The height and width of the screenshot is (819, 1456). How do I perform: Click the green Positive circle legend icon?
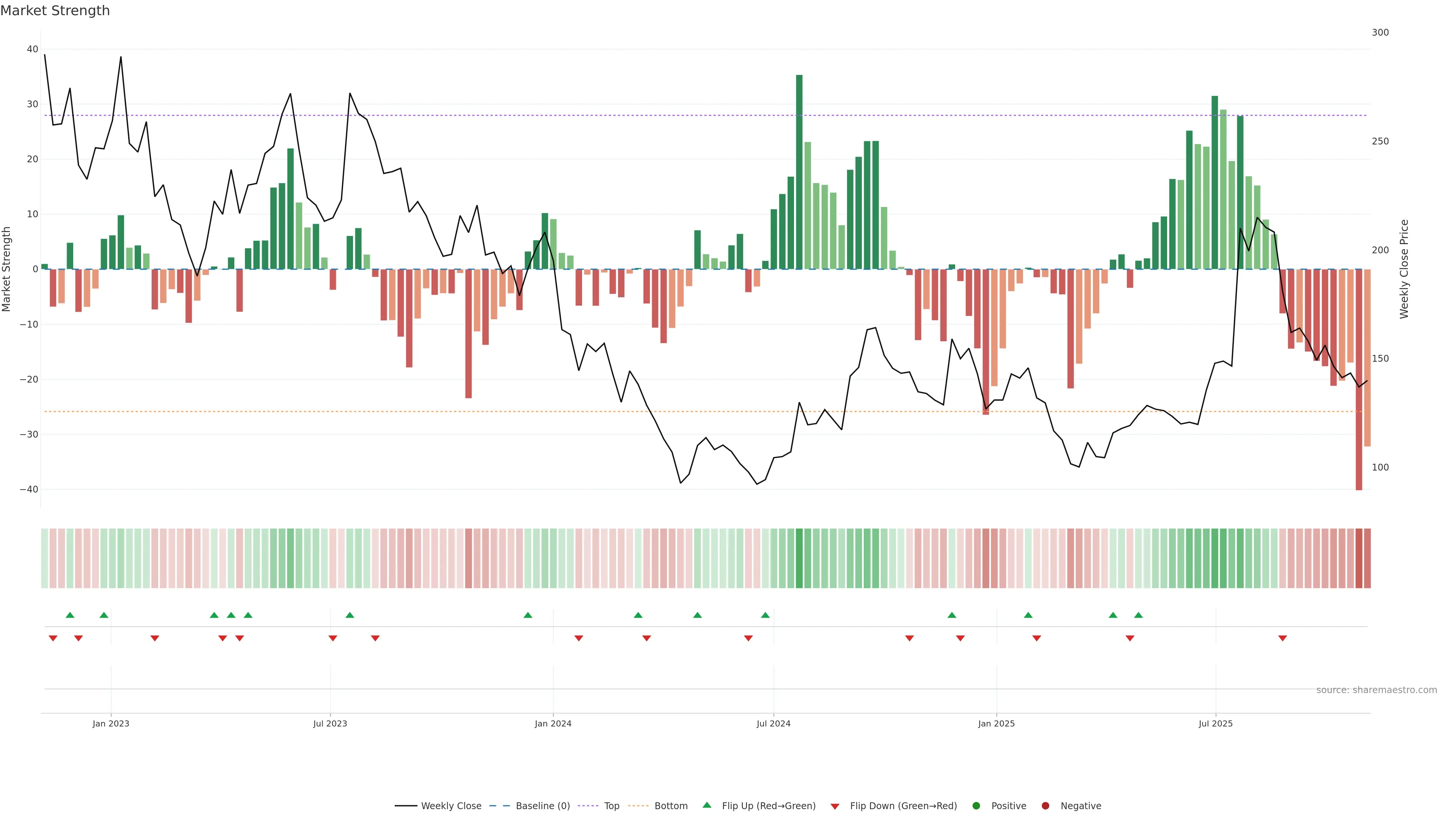click(976, 806)
